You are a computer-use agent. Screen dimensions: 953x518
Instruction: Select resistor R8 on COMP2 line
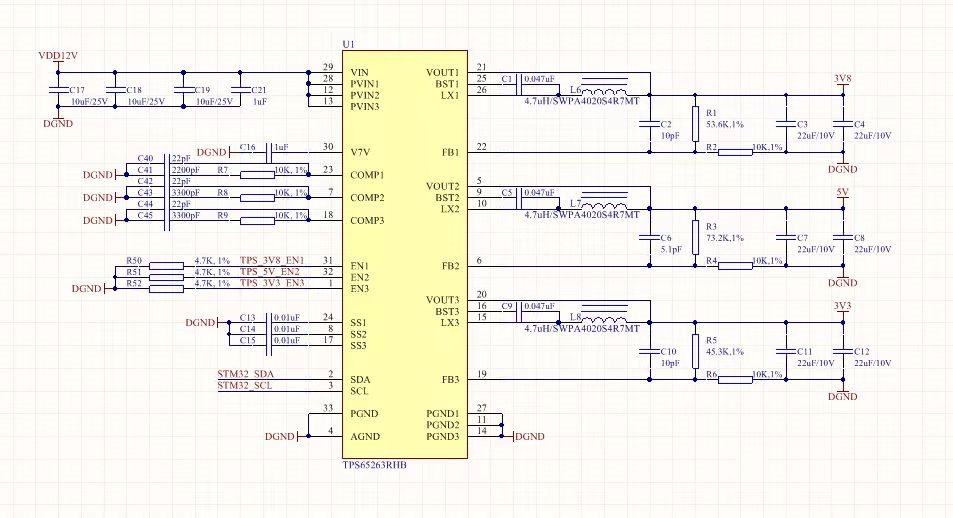coord(257,198)
